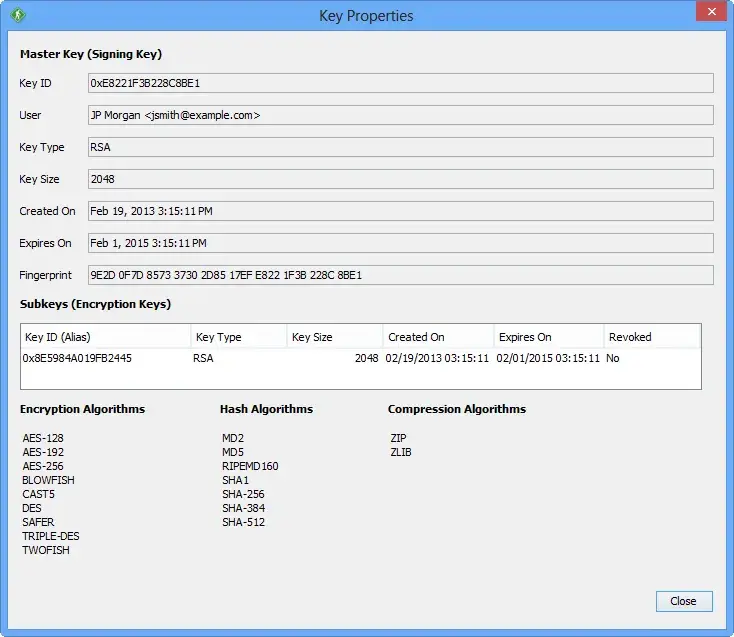
Task: Click the Key Properties window title
Action: pyautogui.click(x=366, y=16)
